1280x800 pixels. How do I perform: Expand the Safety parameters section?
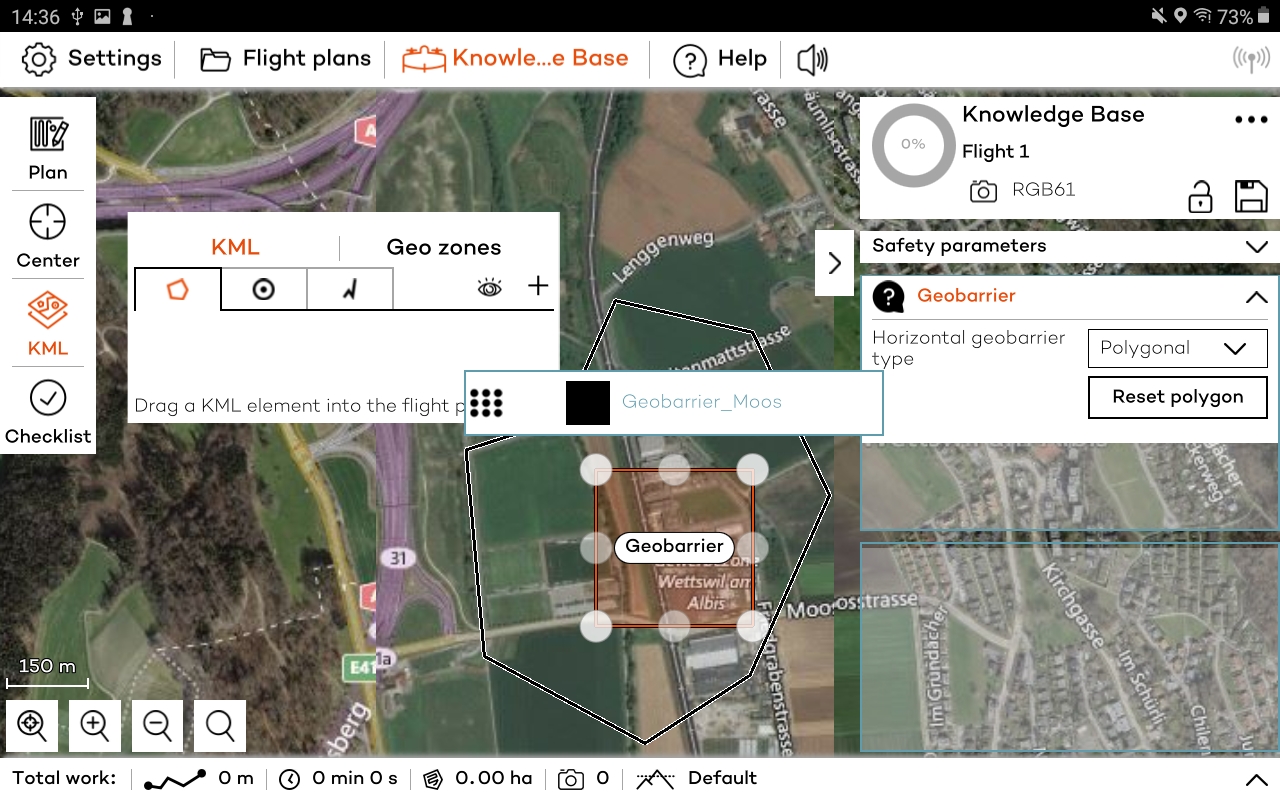pyautogui.click(x=1258, y=245)
